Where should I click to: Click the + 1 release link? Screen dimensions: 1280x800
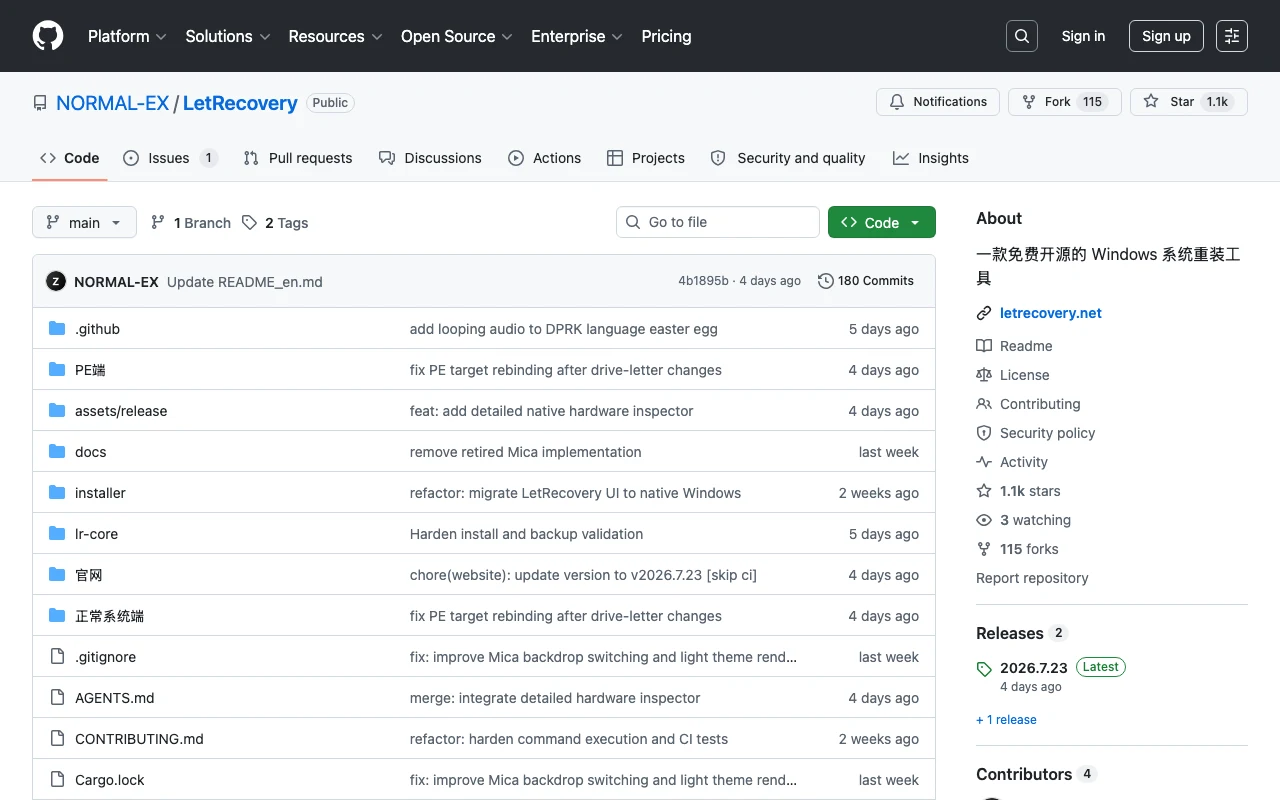(1006, 720)
